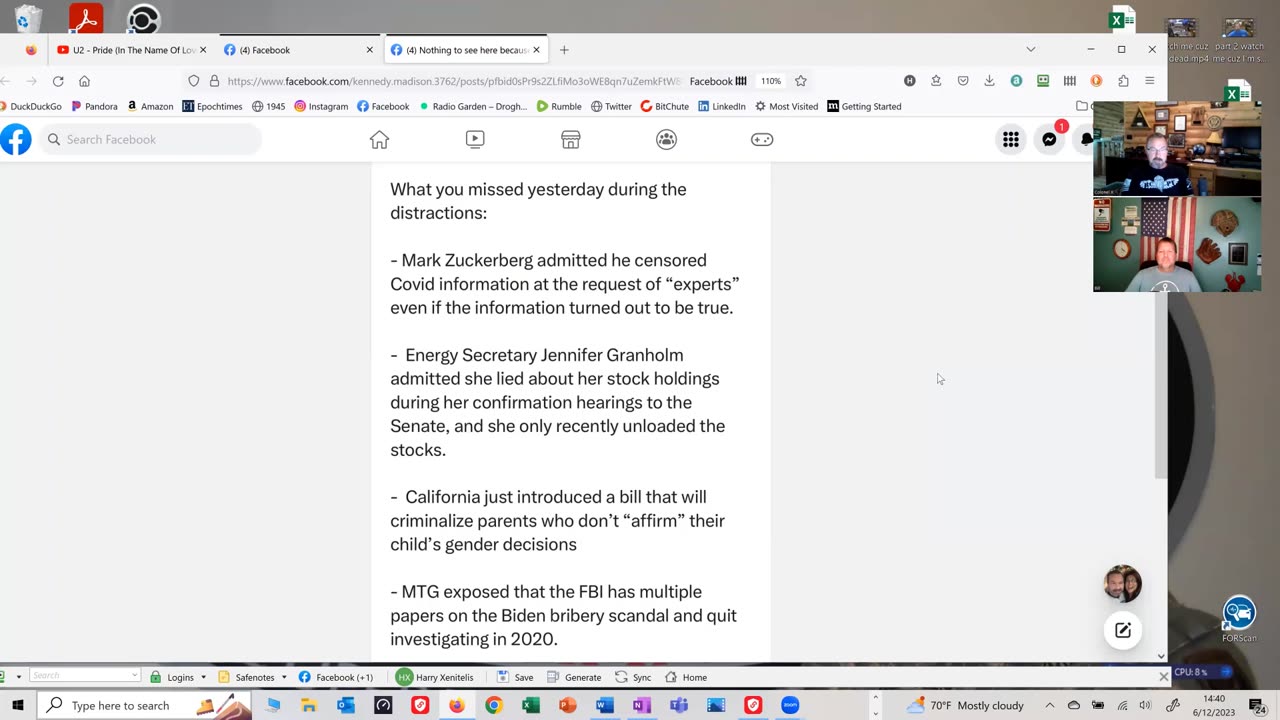Open a new browser tab
The image size is (1280, 720).
pyautogui.click(x=564, y=50)
